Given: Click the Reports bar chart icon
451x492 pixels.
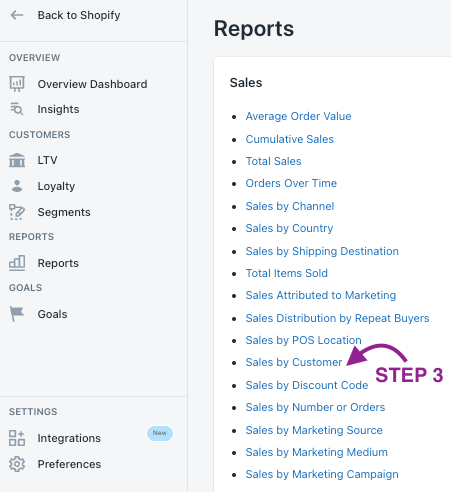Looking at the screenshot, I should (17, 263).
